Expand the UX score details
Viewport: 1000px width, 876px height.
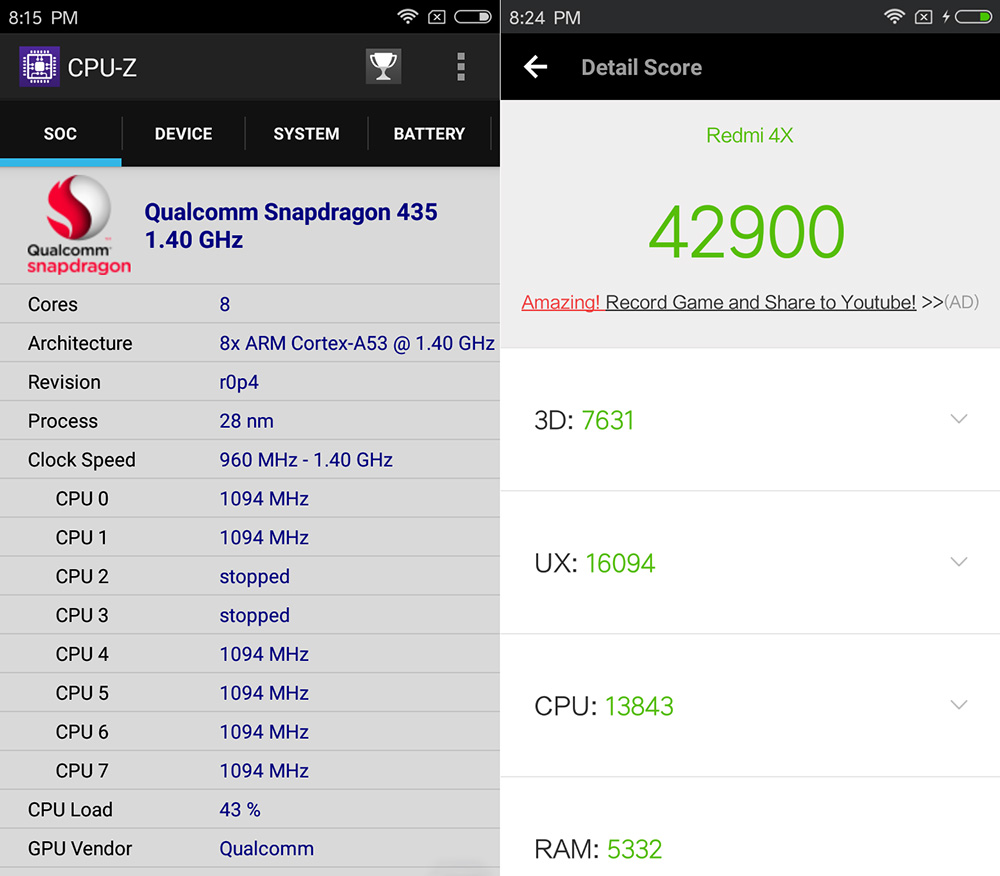point(959,562)
